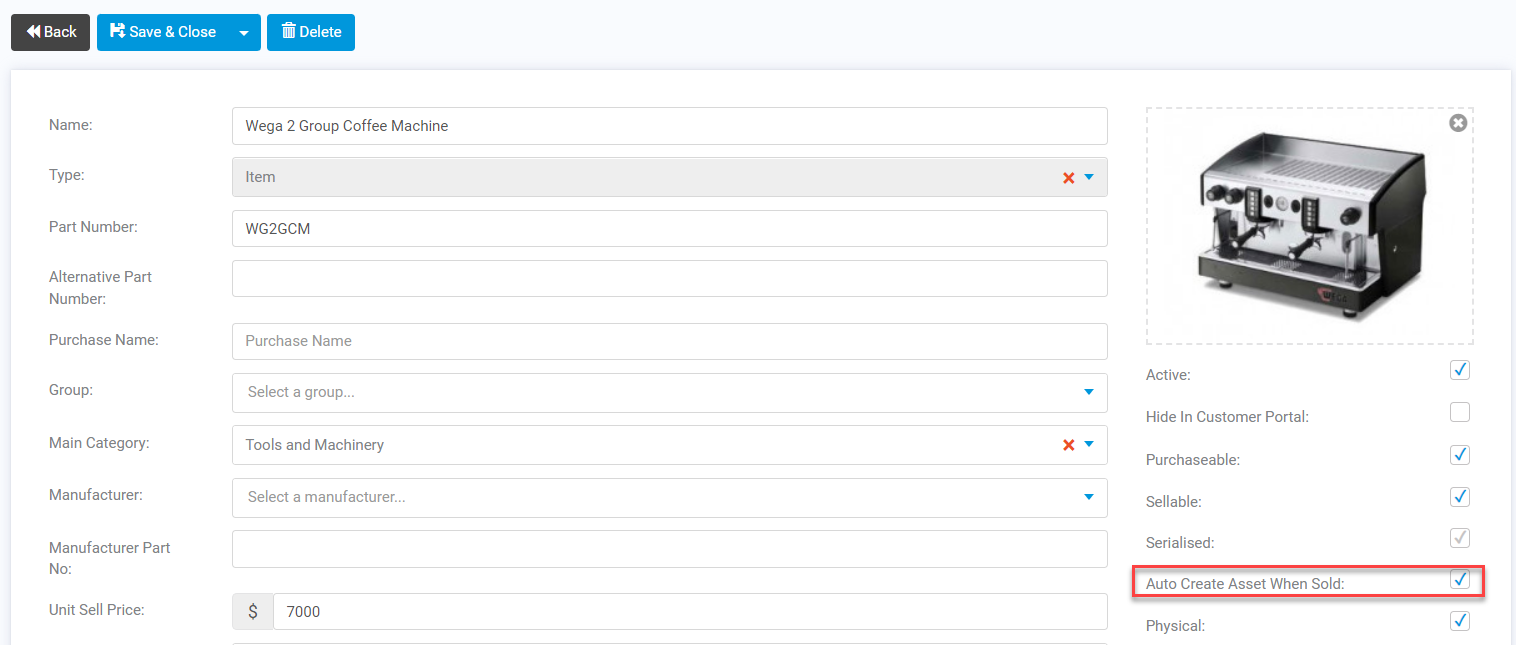Toggle the Active checkbox
Screen dimensions: 1516x645
click(x=1460, y=371)
